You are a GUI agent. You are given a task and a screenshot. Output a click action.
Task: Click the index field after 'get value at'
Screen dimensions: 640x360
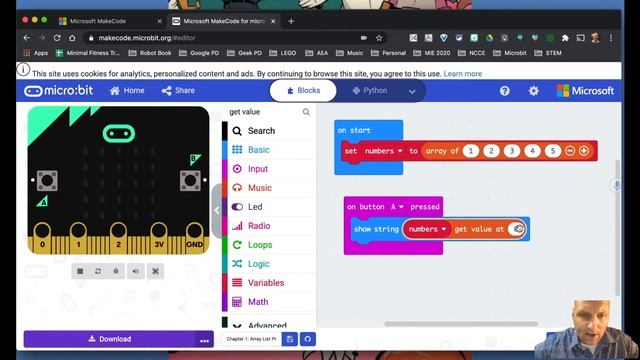516,229
